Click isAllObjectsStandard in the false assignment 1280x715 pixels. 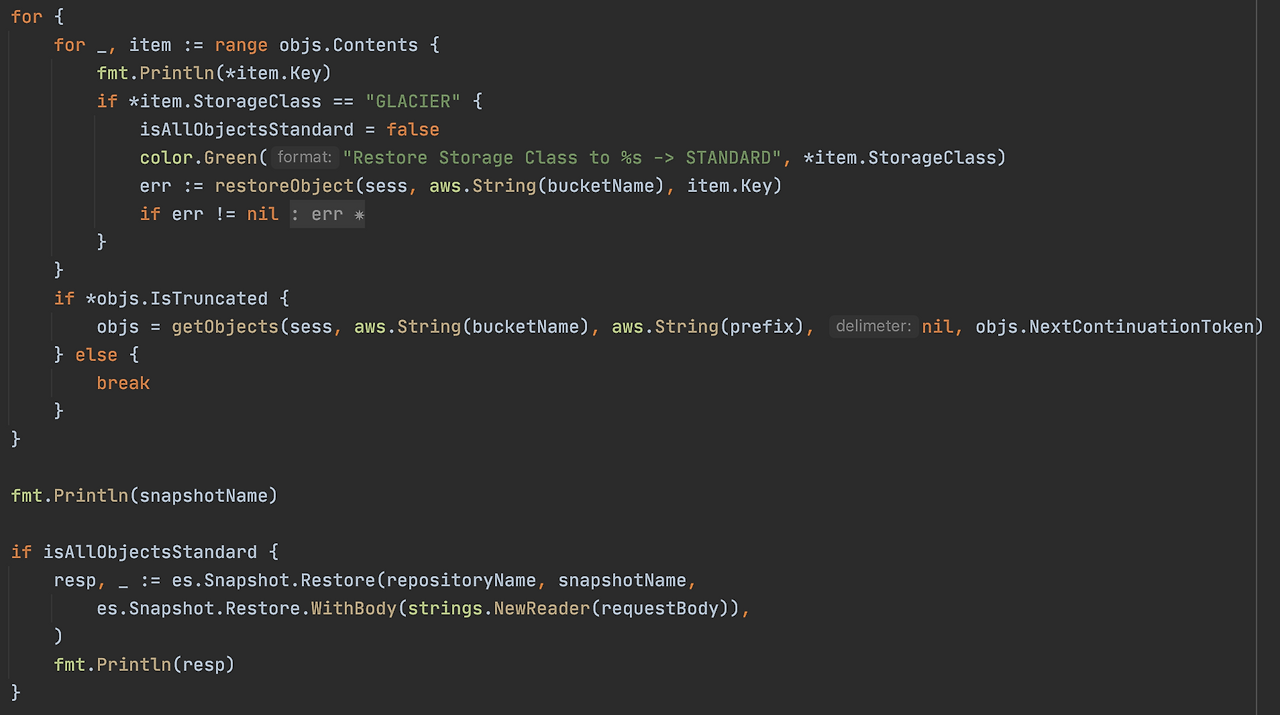pyautogui.click(x=247, y=129)
